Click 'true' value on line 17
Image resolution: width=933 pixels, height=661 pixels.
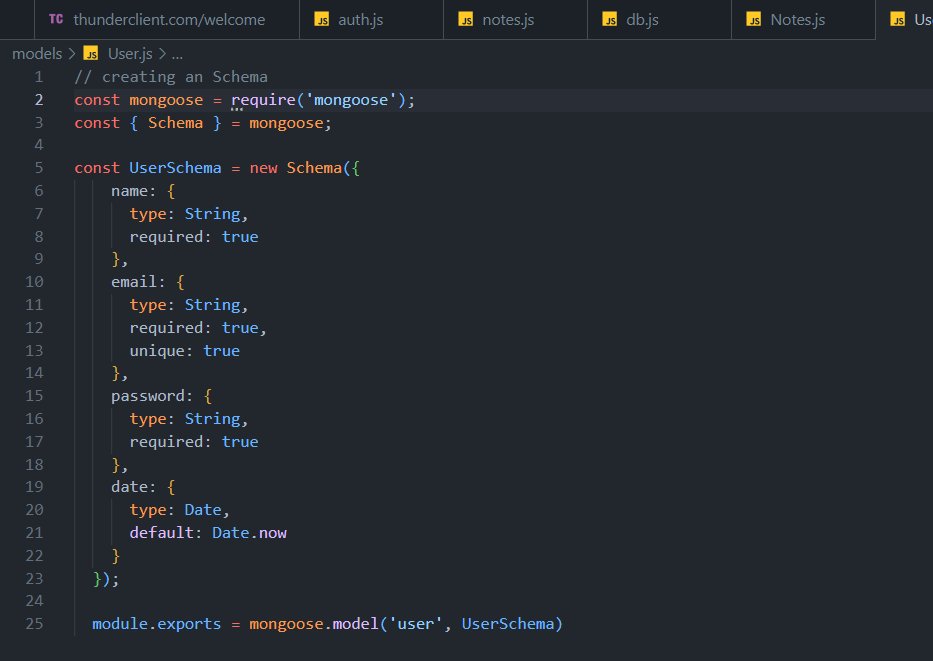coord(240,441)
